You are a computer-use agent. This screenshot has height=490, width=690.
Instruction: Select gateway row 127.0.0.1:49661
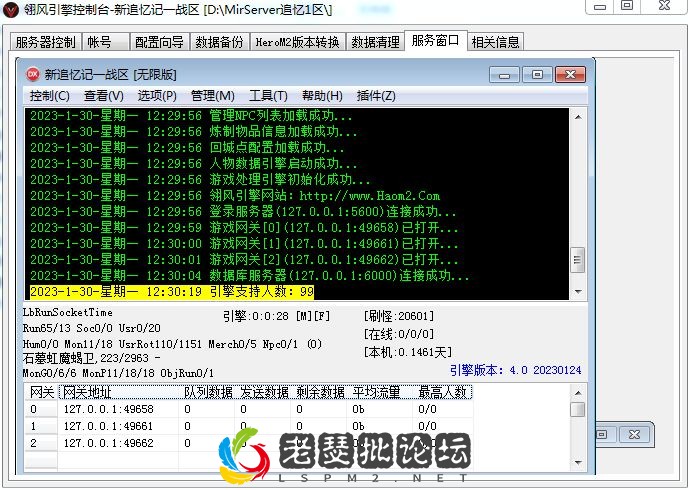tap(249, 426)
